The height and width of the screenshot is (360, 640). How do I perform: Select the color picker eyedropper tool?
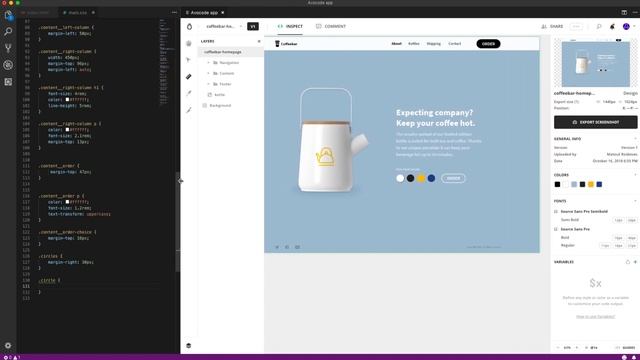click(x=189, y=93)
